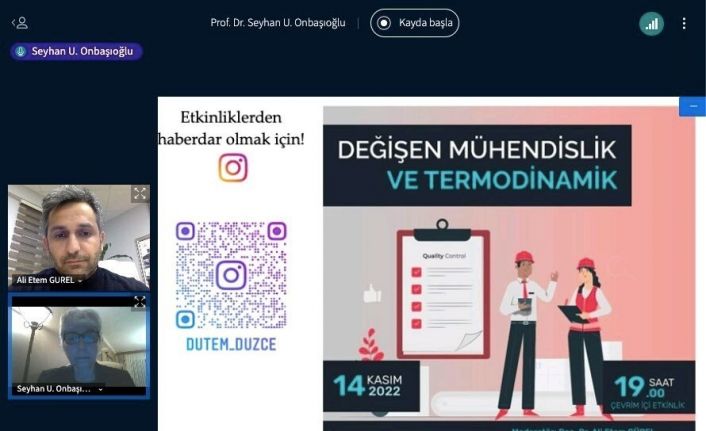706x431 pixels.
Task: Click the record circle icon inside Kayda başla
Action: click(x=384, y=23)
